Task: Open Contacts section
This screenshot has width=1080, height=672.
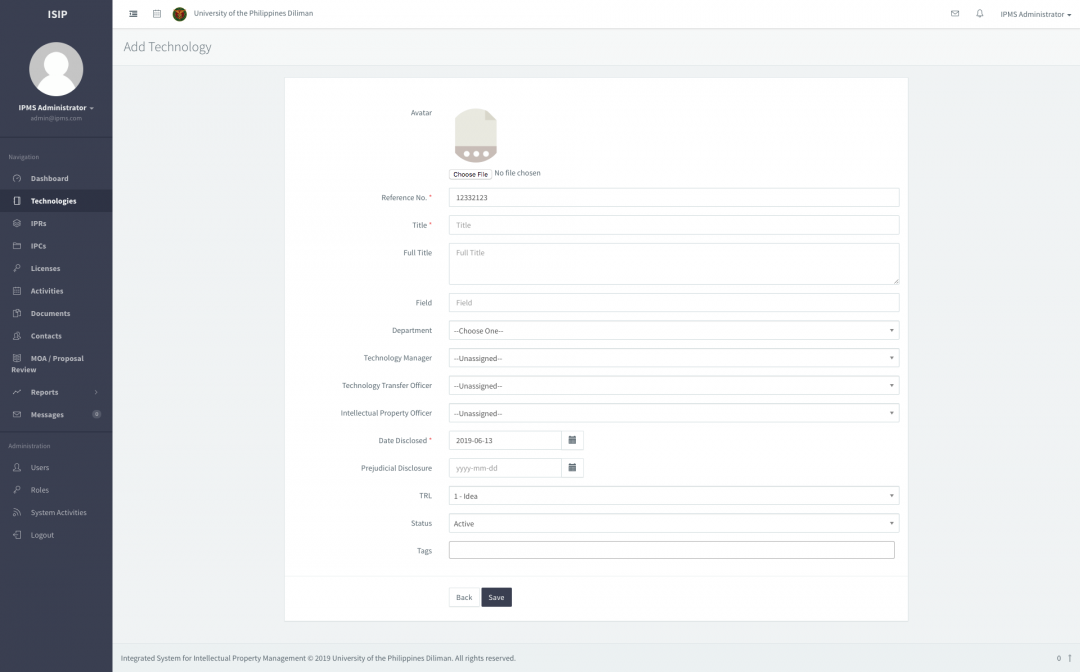Action: (46, 336)
